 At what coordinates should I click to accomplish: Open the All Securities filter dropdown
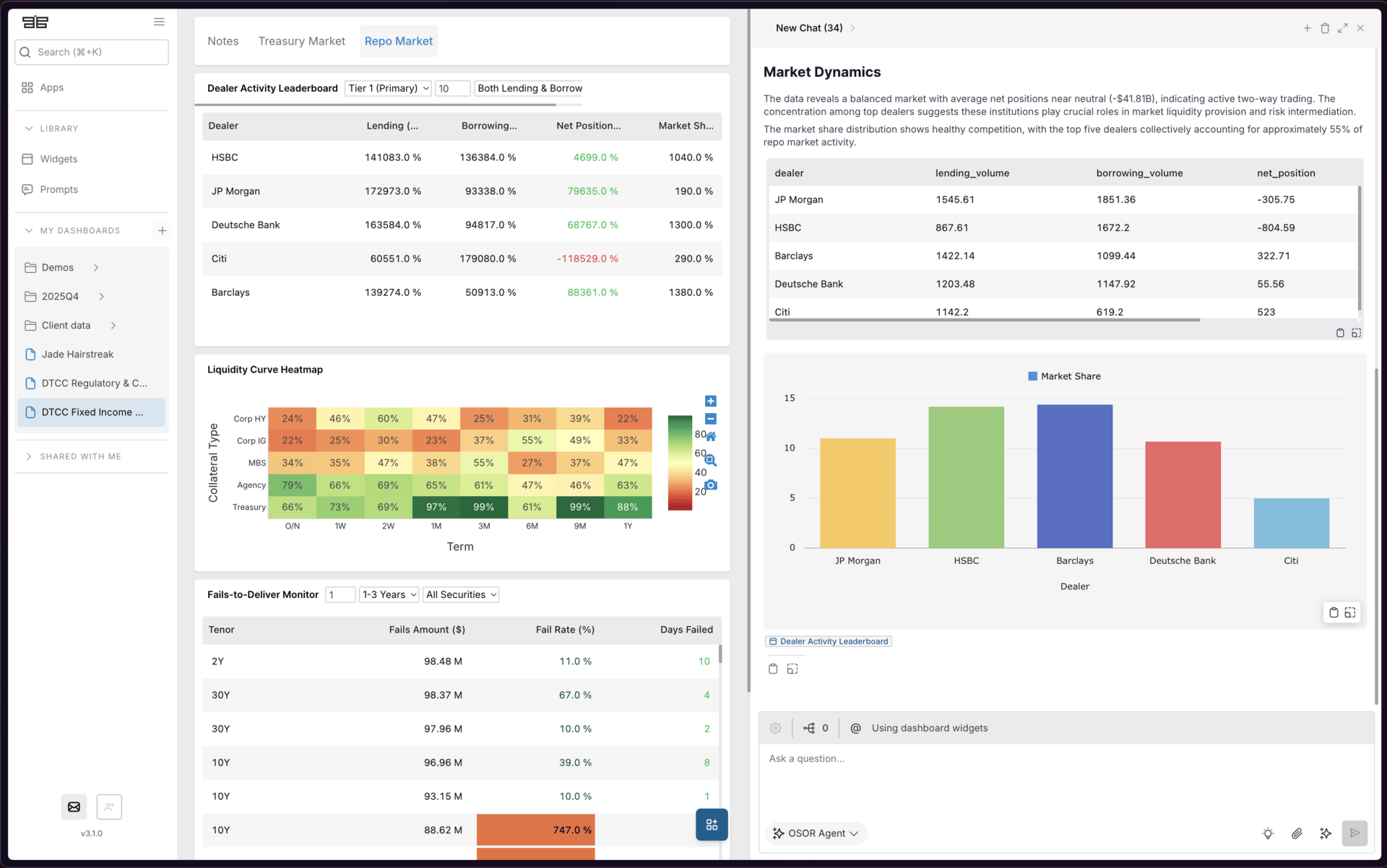(460, 594)
